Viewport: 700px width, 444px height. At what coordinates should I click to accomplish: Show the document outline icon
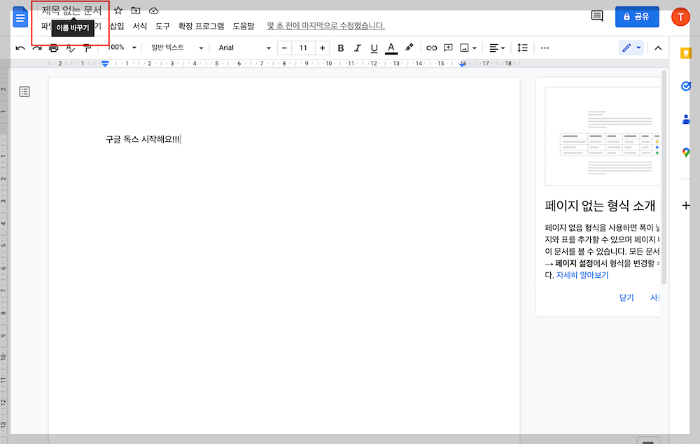25,92
